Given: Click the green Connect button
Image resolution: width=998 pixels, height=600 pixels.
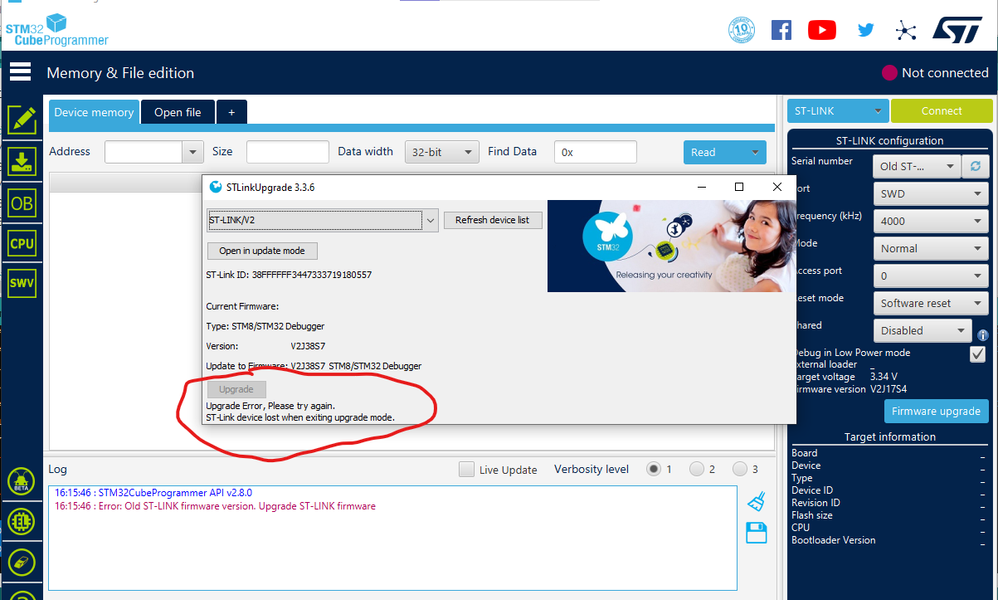Looking at the screenshot, I should click(x=941, y=111).
